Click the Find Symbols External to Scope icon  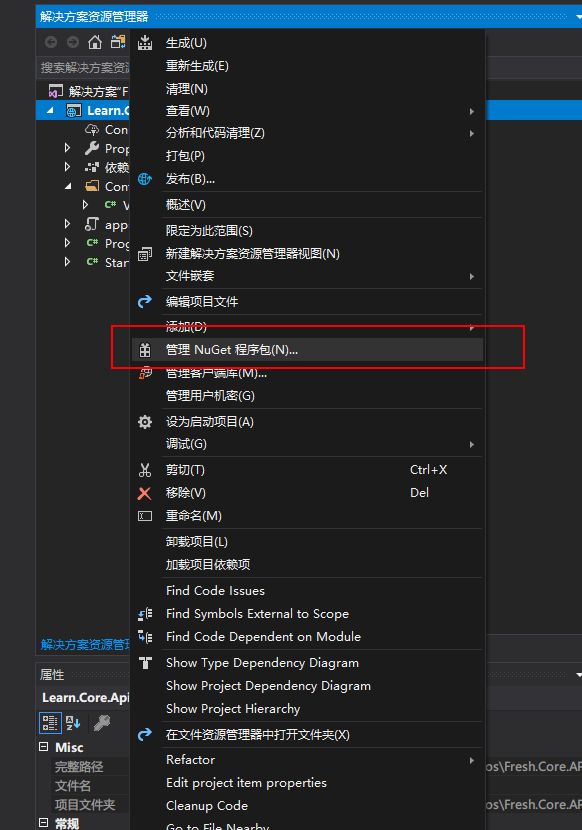point(145,614)
